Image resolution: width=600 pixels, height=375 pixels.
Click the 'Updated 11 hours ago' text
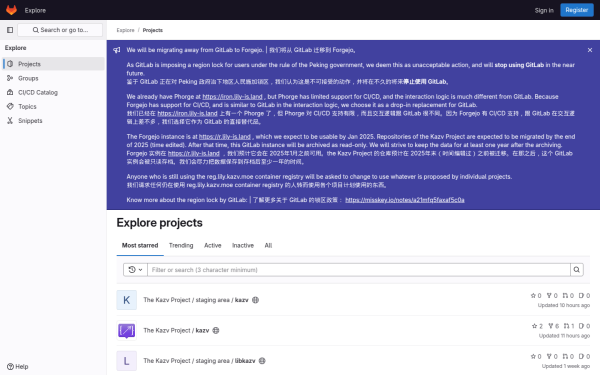tap(564, 336)
